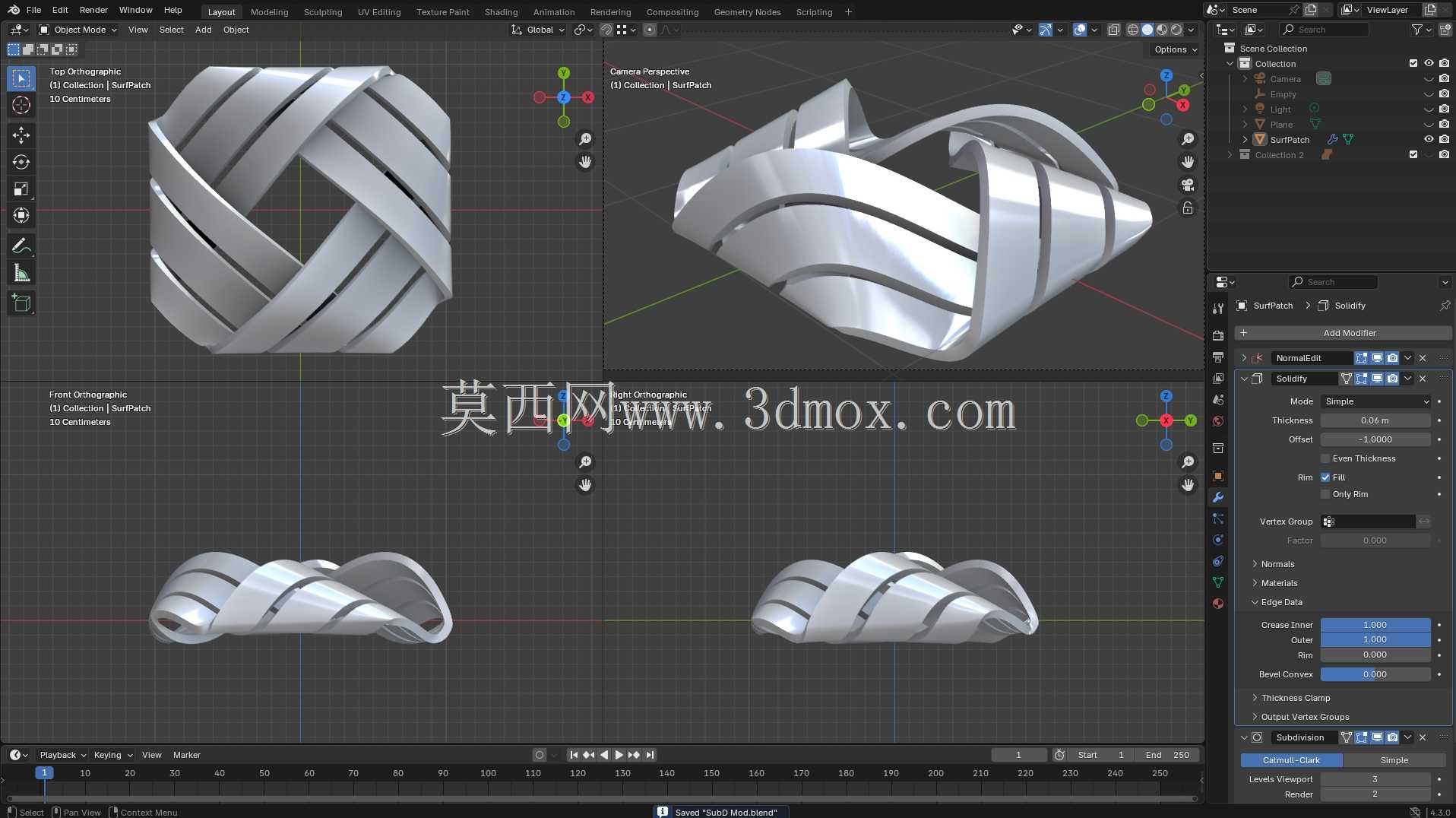Jump to the first frame

pos(574,755)
